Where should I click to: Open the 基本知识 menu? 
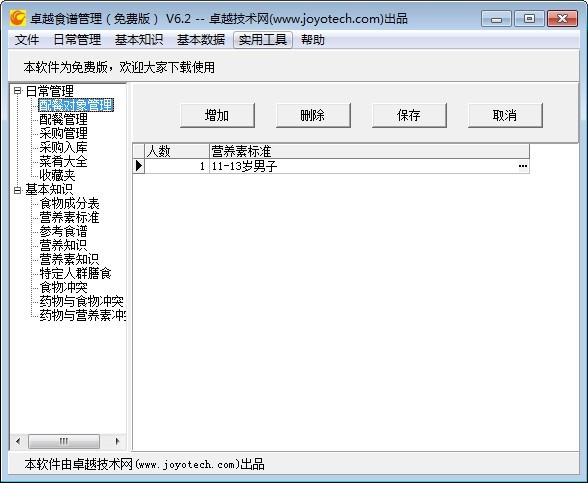pos(139,39)
